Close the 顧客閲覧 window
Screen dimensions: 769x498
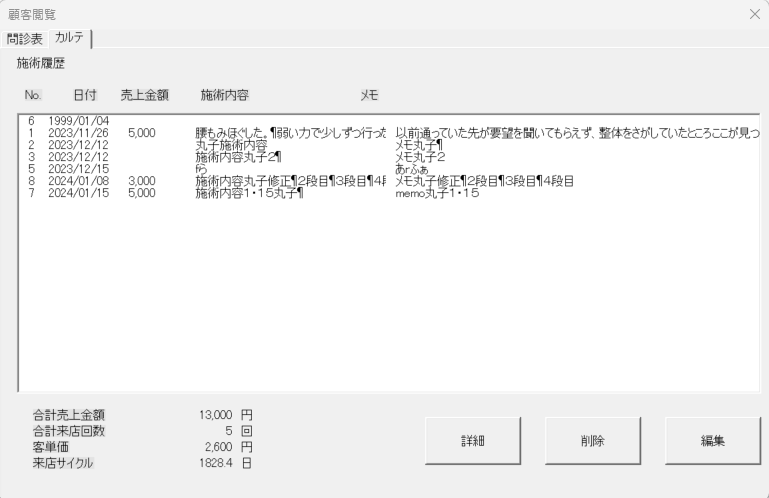[755, 14]
